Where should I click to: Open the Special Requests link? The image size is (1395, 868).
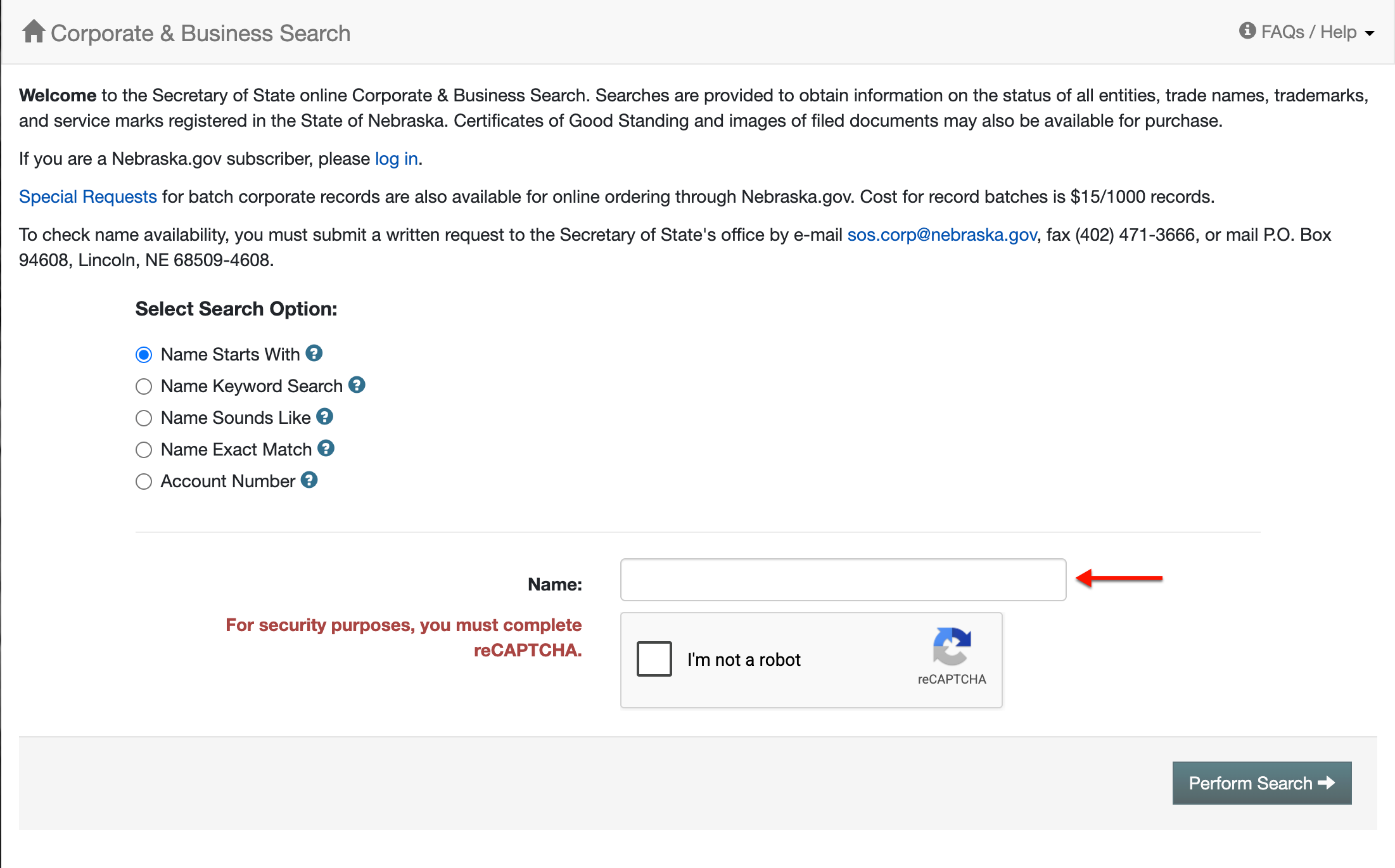(88, 196)
